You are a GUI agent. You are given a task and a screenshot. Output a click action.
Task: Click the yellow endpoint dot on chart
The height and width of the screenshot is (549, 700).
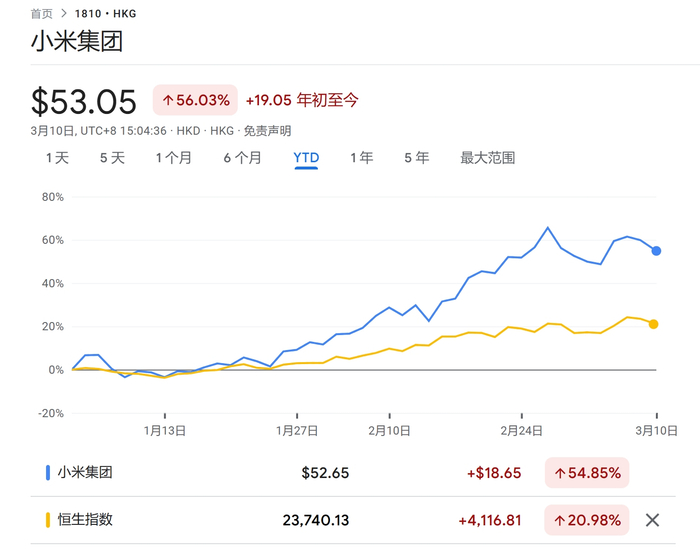(653, 324)
